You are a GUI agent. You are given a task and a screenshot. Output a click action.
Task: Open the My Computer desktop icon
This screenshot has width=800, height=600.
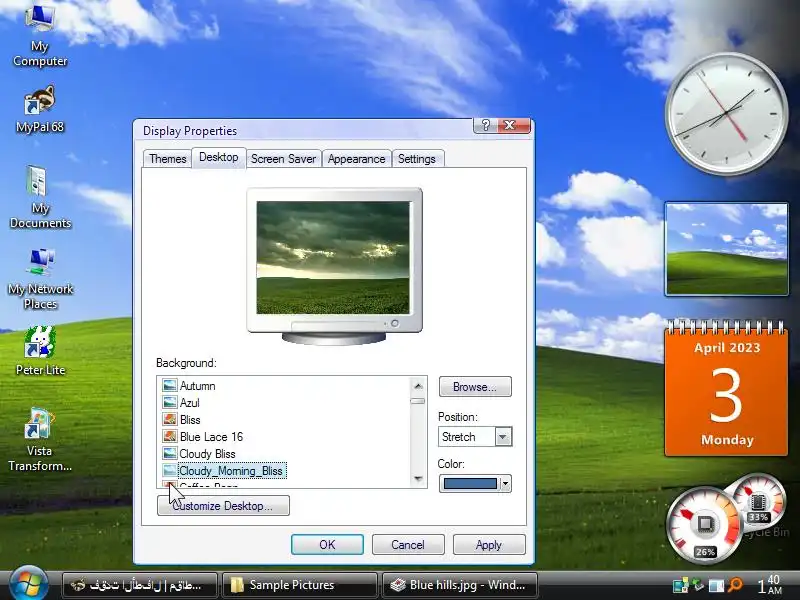pos(40,36)
